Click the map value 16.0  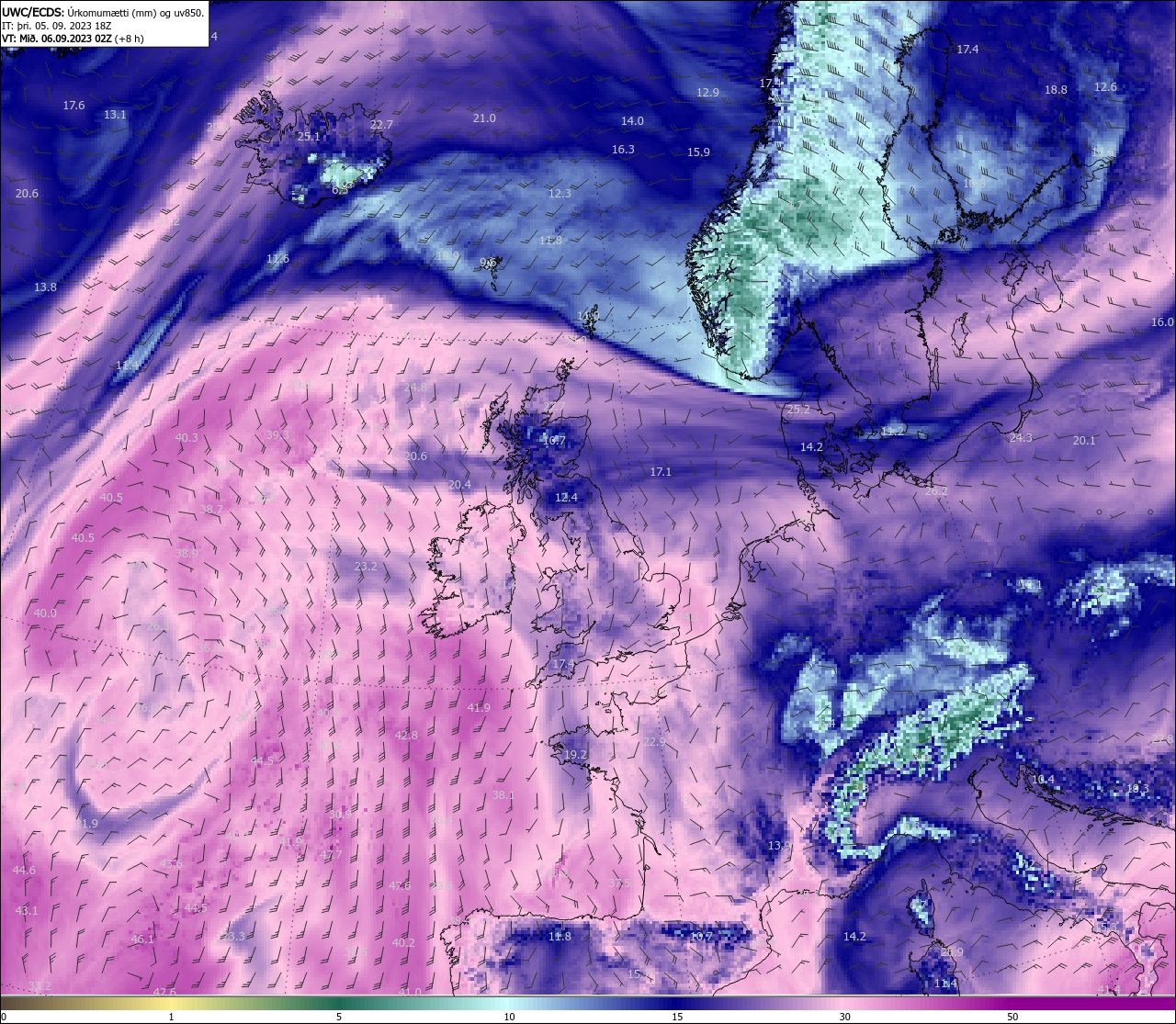coord(1162,322)
